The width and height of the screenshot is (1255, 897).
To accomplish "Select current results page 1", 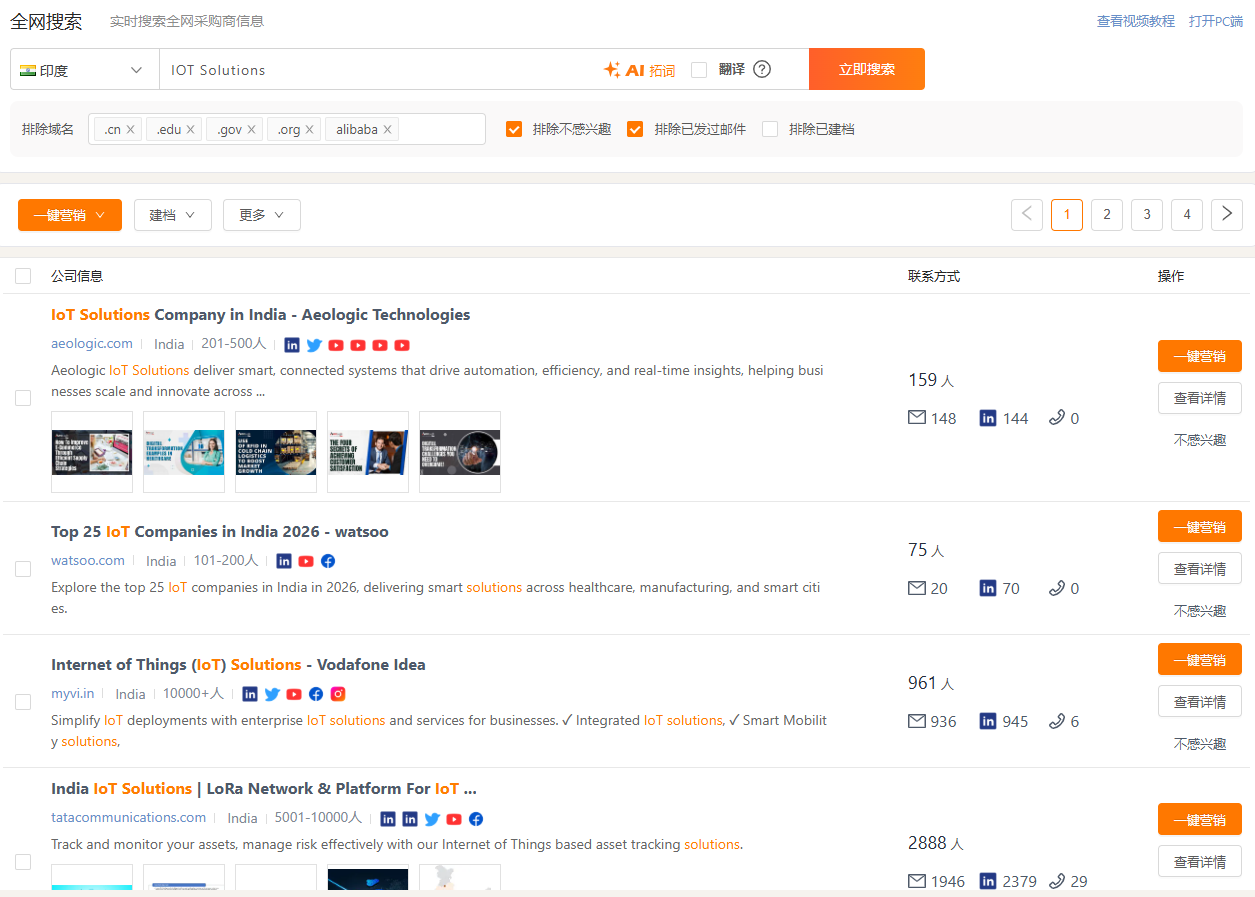I will 1067,215.
